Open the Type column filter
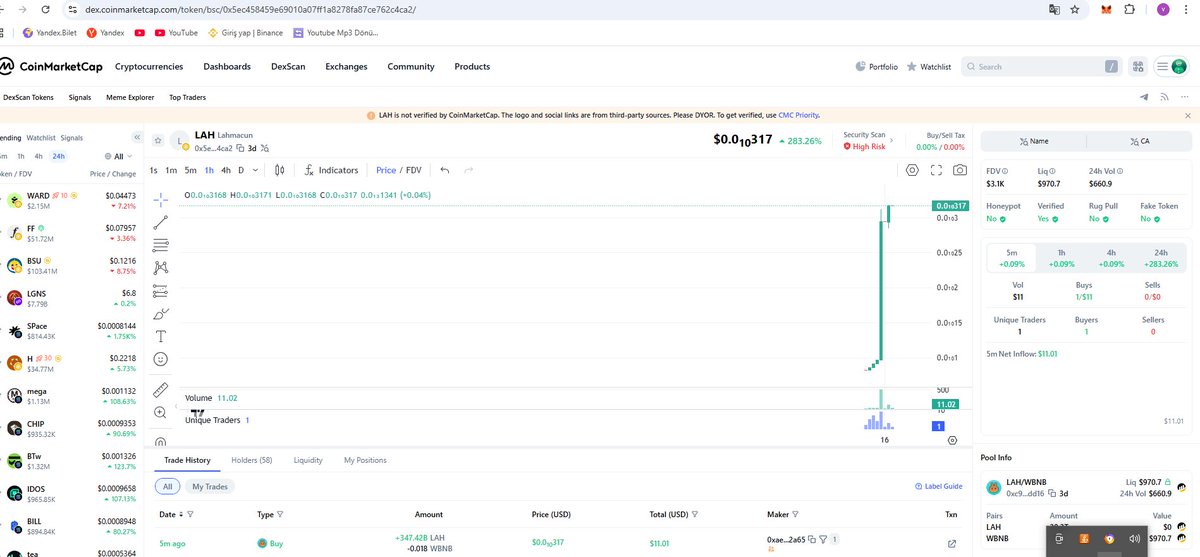This screenshot has width=1200, height=557. (280, 514)
